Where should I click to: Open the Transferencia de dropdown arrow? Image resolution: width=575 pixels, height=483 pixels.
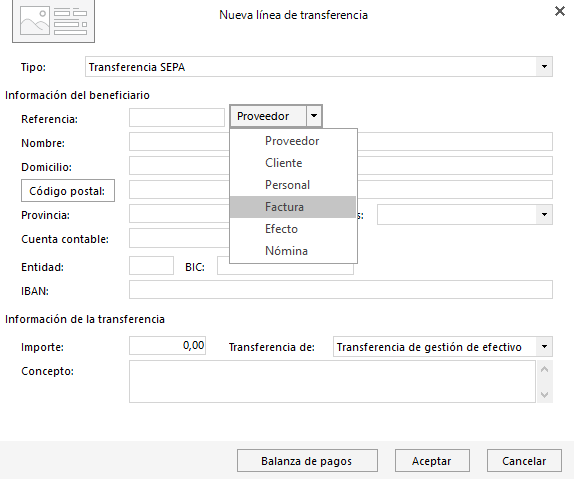(x=544, y=347)
